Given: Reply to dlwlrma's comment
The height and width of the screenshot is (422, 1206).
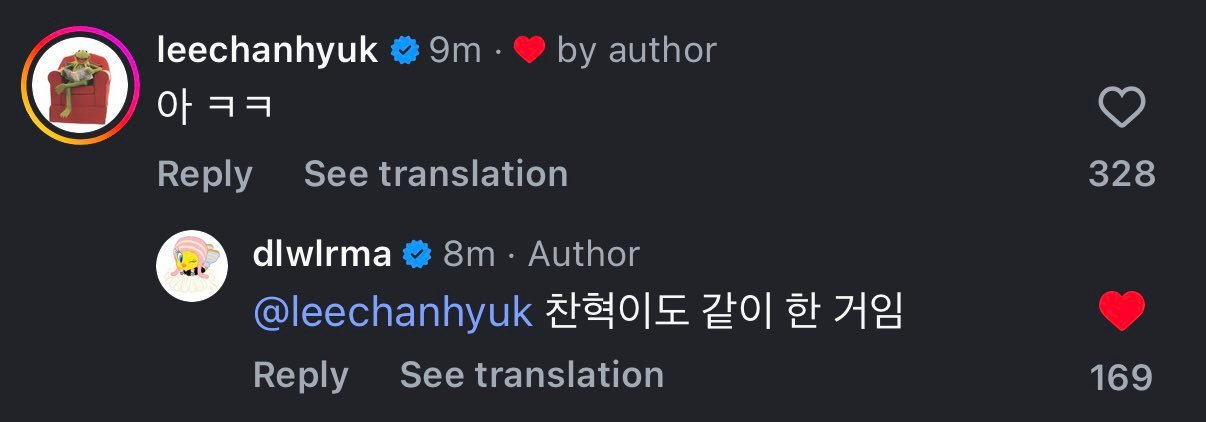Looking at the screenshot, I should click(x=300, y=375).
